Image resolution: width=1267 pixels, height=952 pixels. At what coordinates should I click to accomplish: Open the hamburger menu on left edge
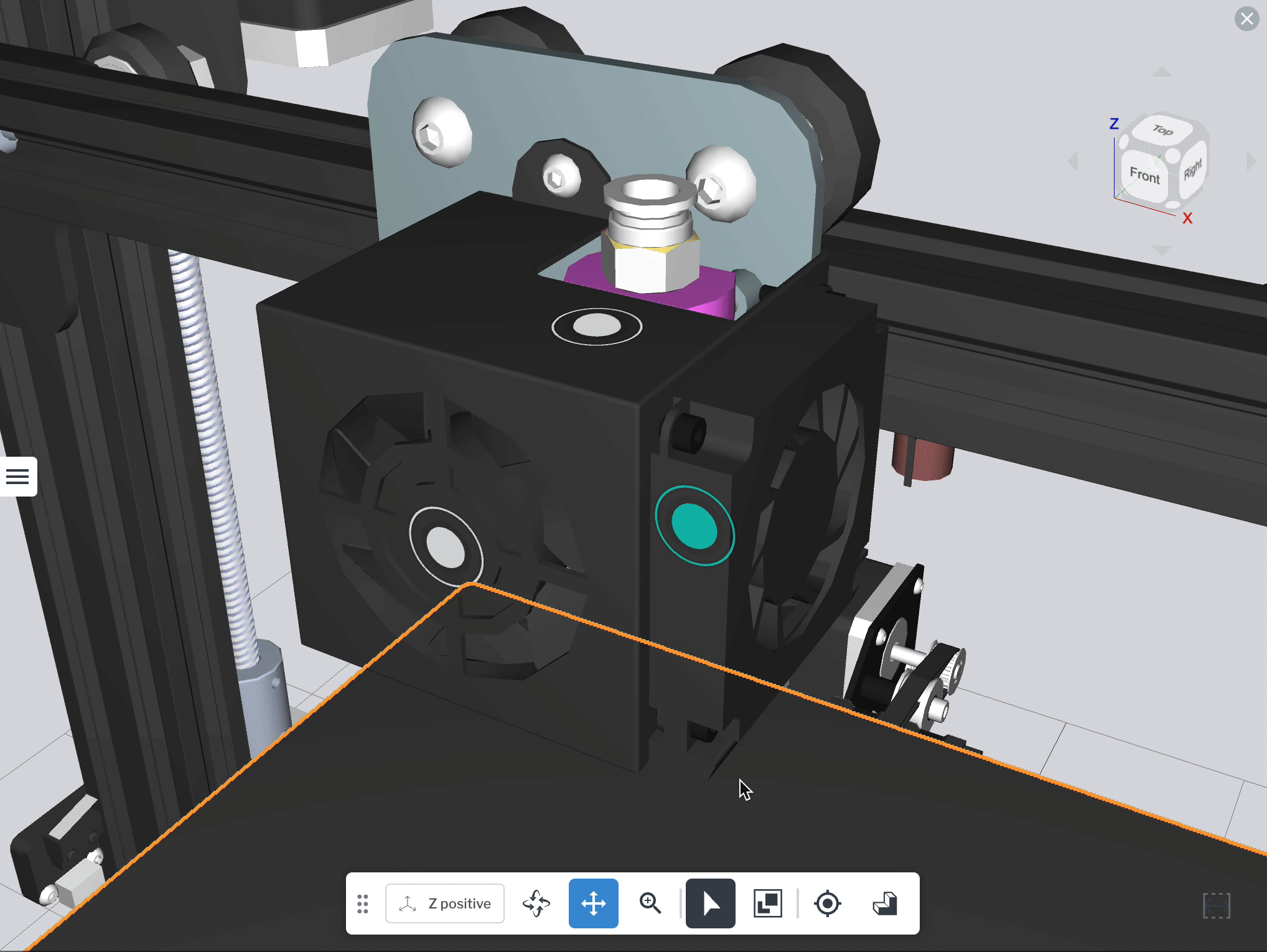(x=17, y=477)
